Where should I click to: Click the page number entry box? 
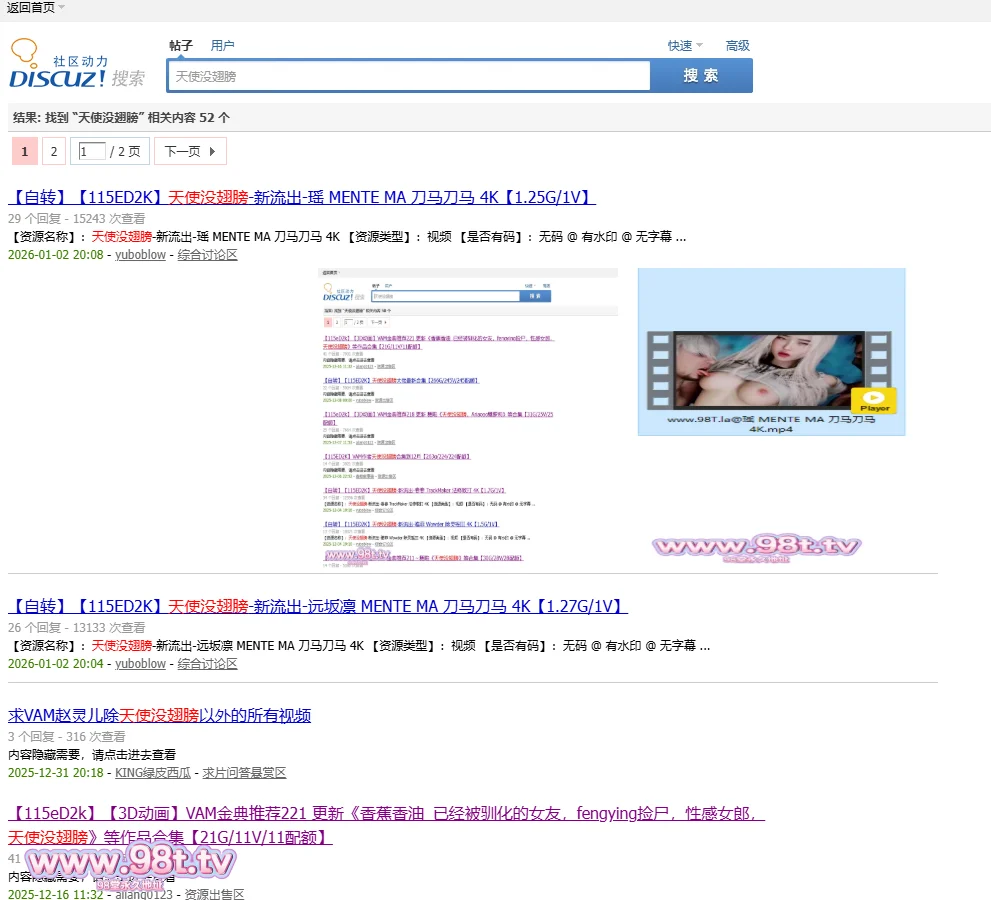click(92, 152)
